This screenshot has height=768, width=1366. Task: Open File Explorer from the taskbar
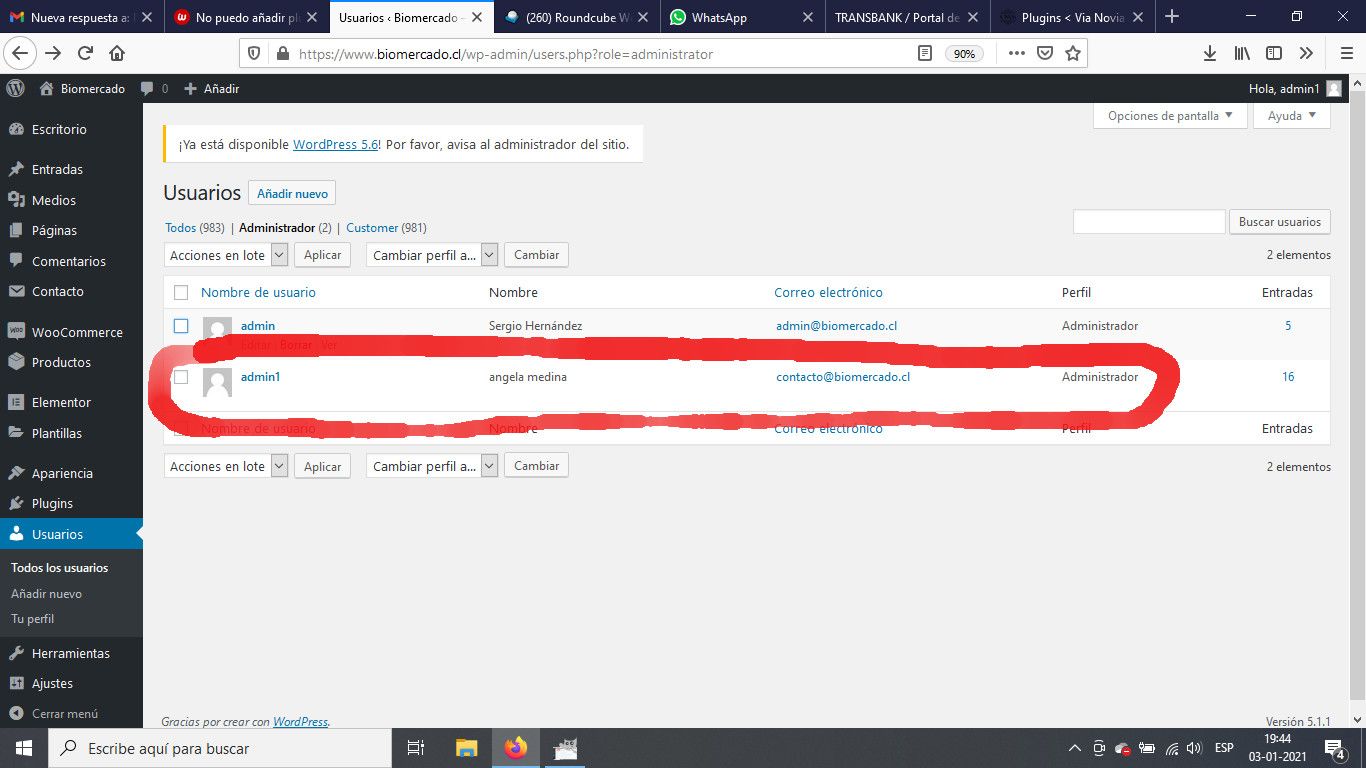point(467,748)
